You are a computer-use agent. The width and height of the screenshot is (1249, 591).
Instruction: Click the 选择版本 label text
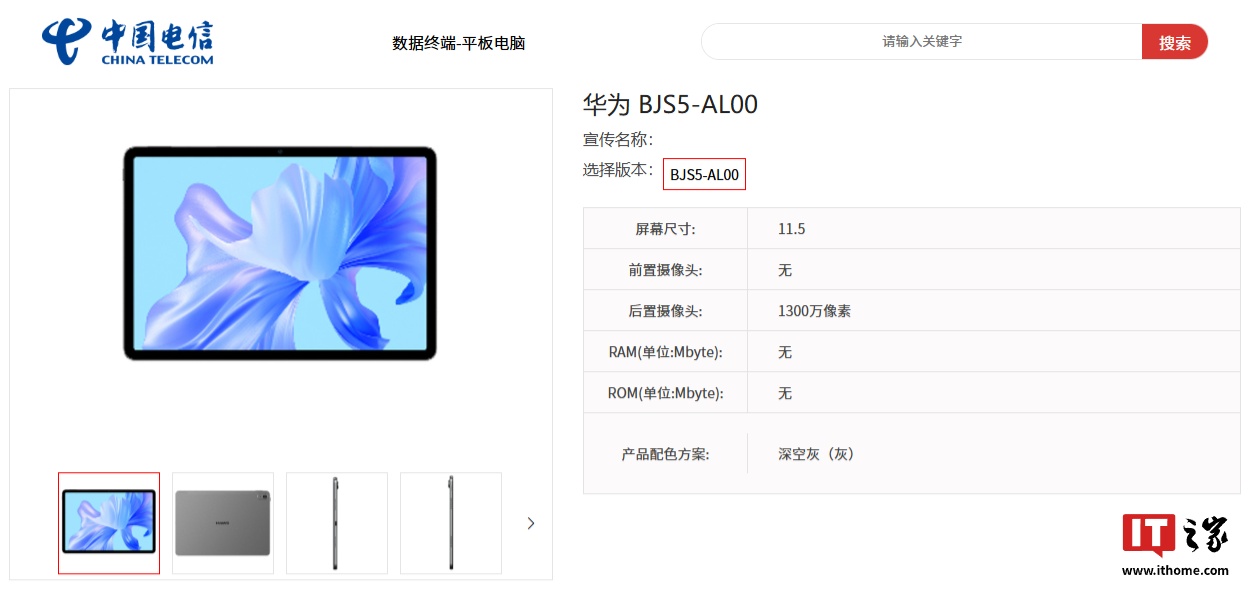point(618,170)
